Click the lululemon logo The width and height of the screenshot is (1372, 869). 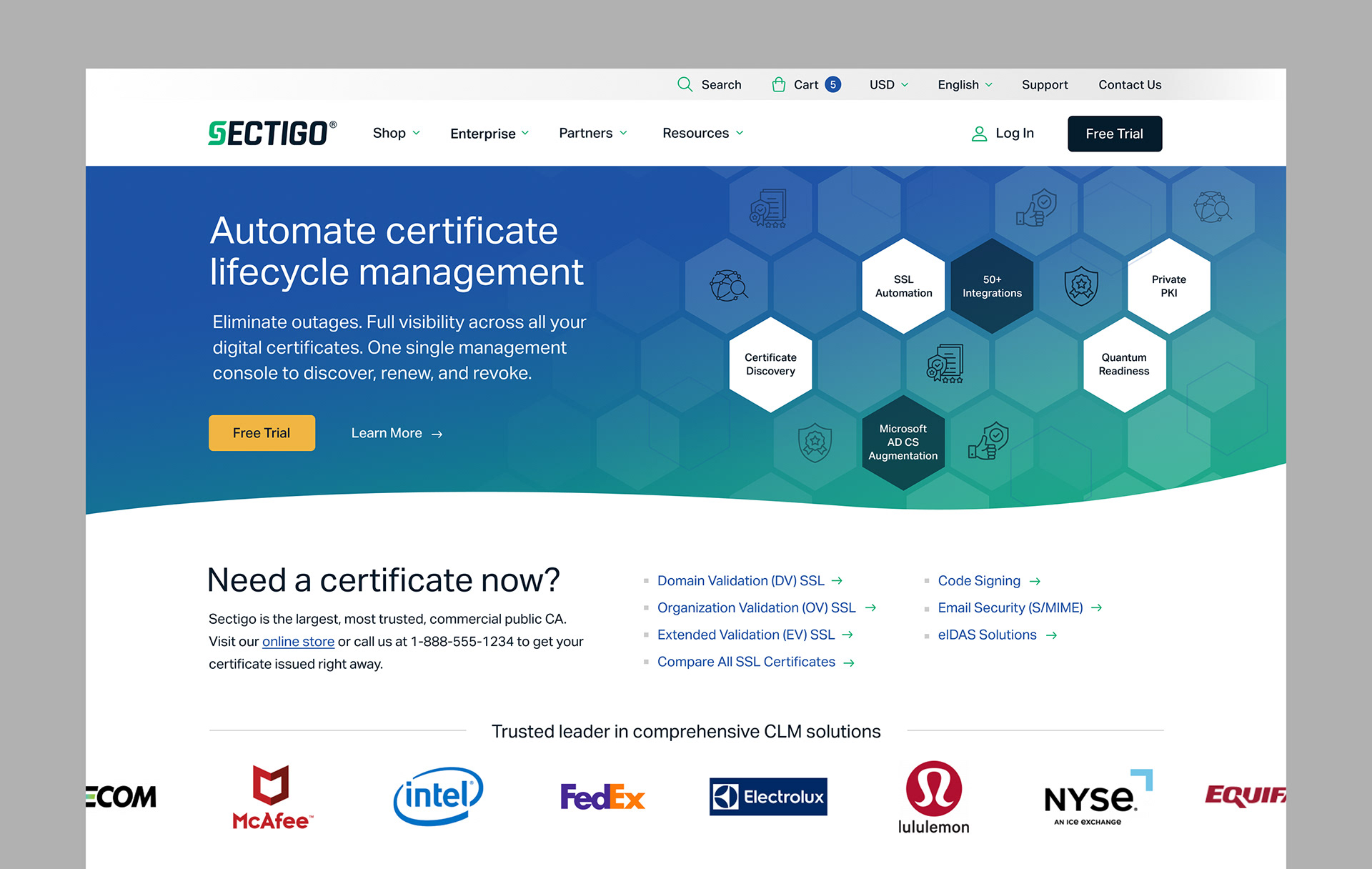click(x=934, y=798)
